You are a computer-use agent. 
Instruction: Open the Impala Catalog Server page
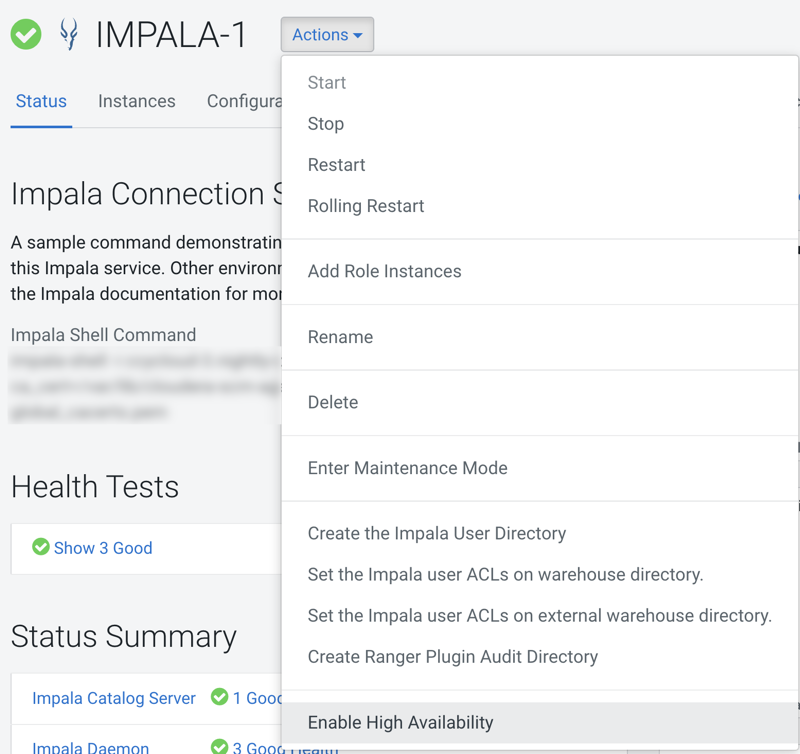(113, 698)
